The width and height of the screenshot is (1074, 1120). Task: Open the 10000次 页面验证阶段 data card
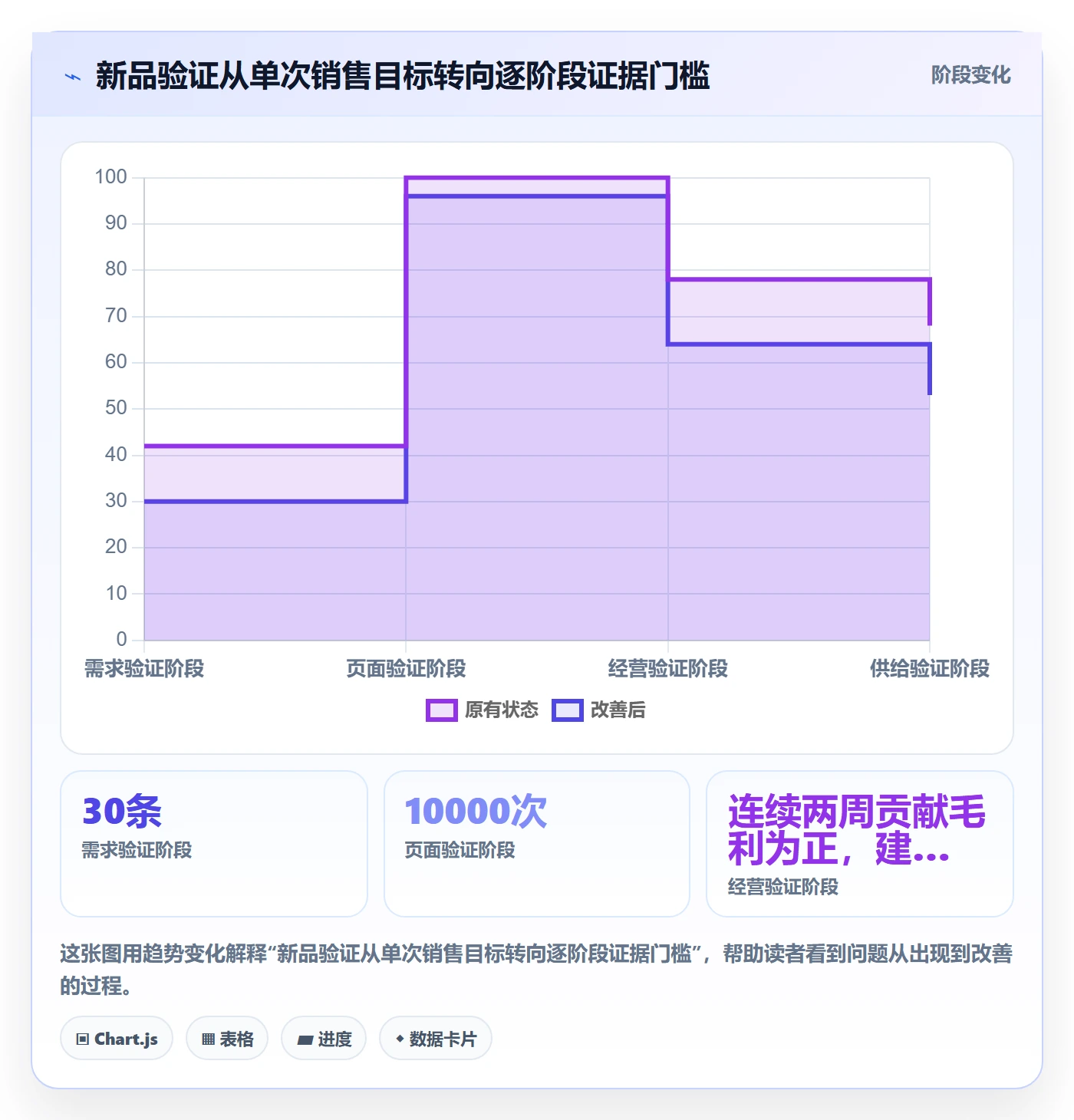point(537,844)
